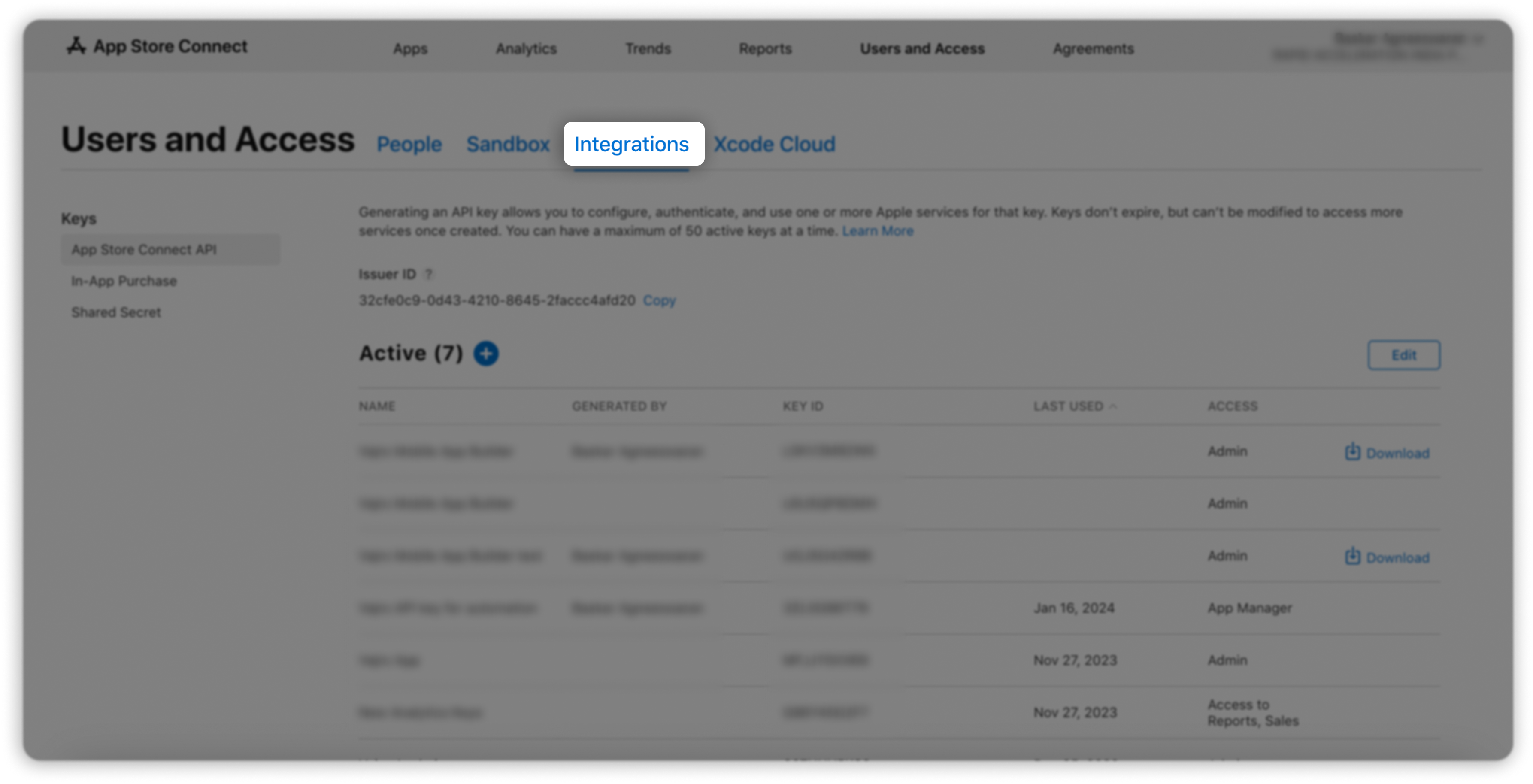1533x784 pixels.
Task: Sort by the Last Used column arrow
Action: (1113, 406)
